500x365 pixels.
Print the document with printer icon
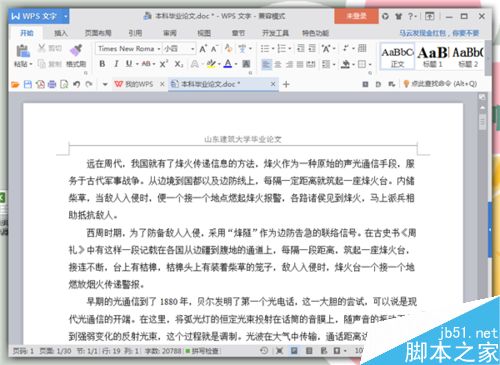(x=52, y=84)
